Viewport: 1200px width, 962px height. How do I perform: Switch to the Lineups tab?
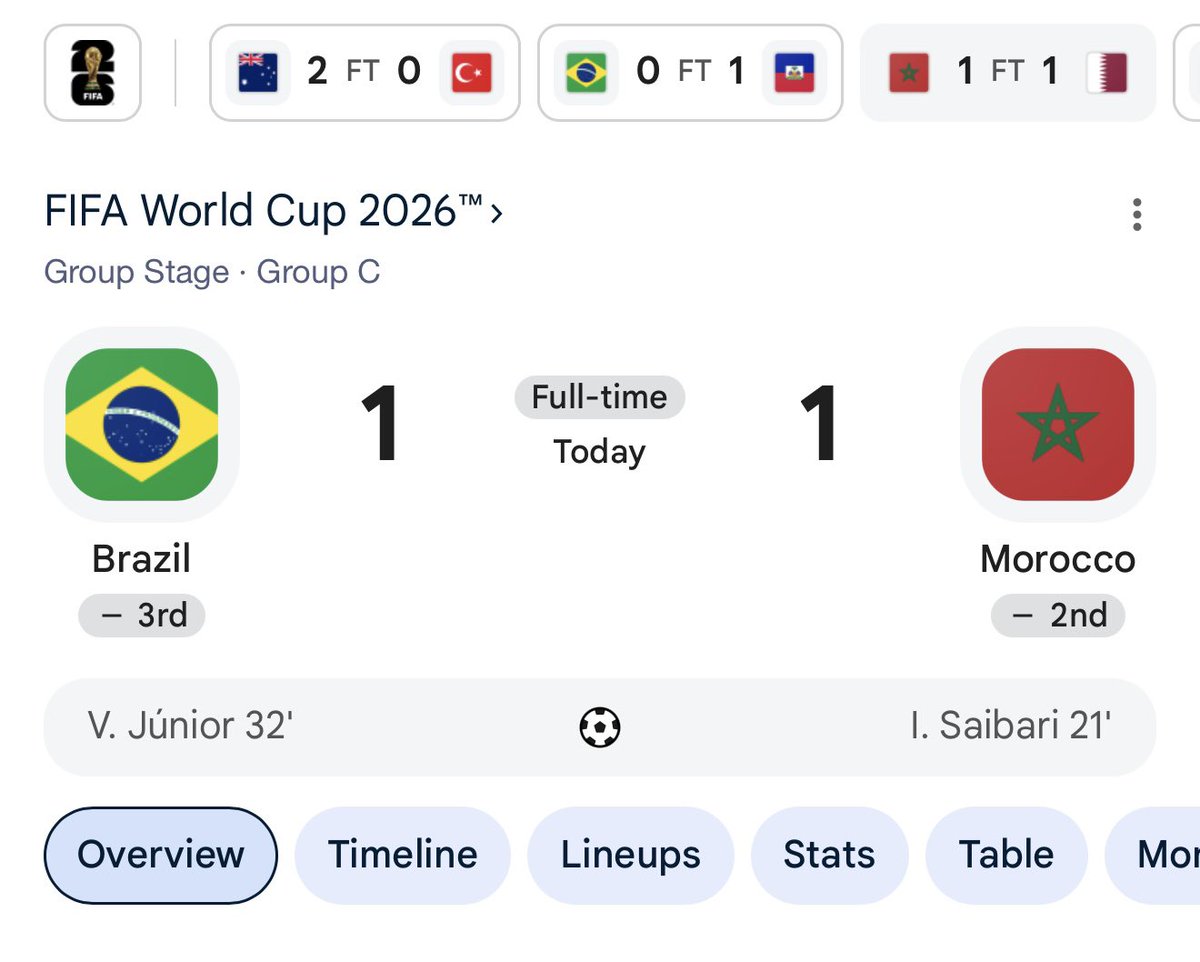click(x=631, y=855)
